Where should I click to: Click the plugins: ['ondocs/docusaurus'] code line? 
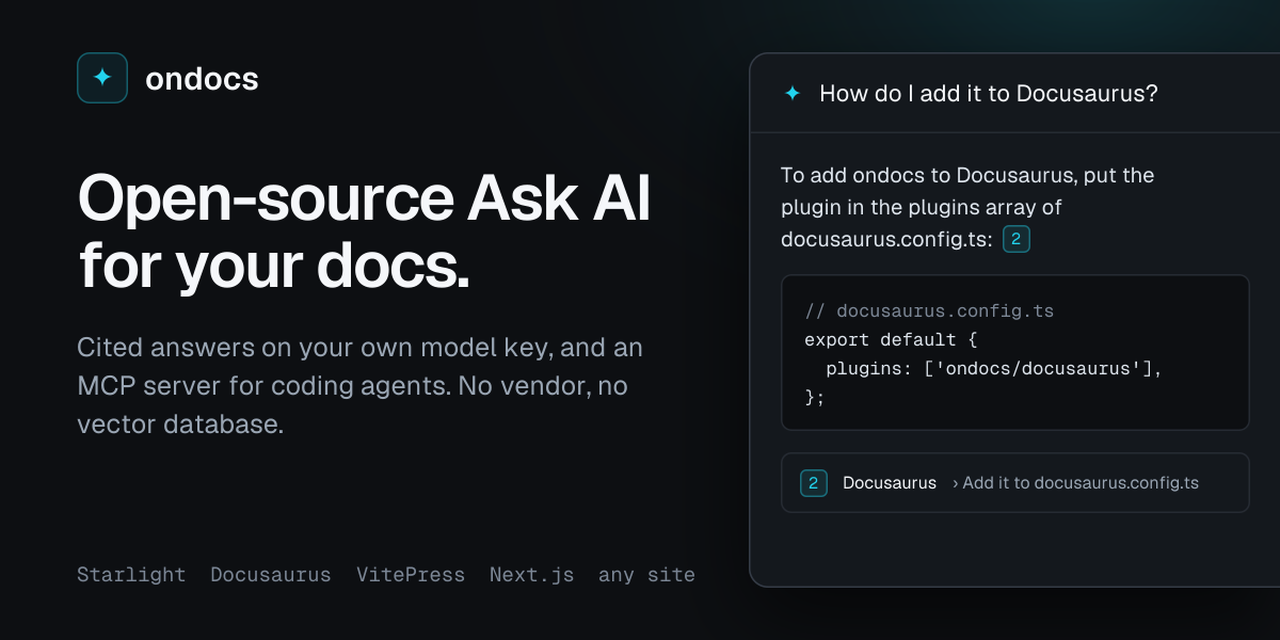(994, 369)
